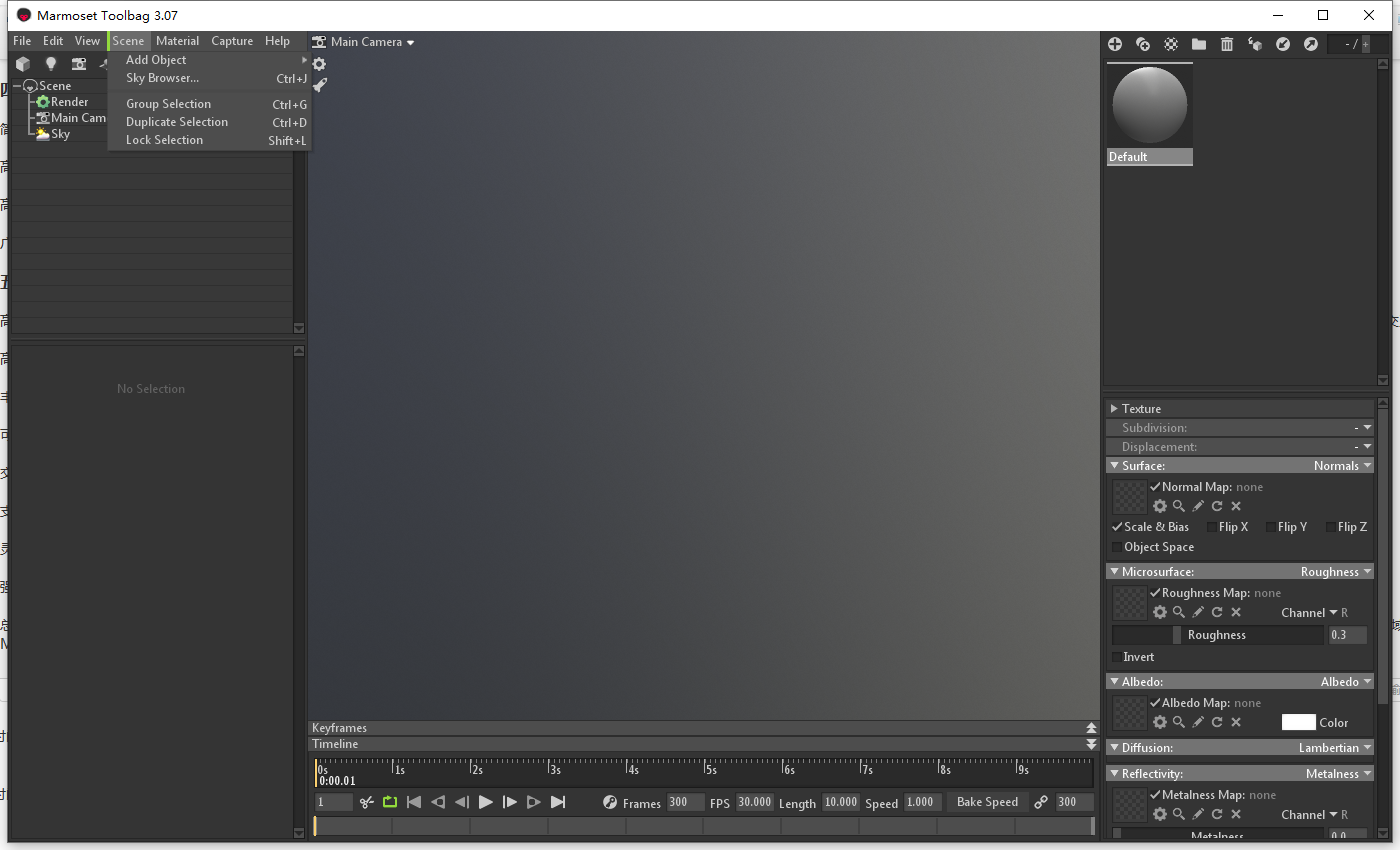Click the clock icon next to Frames
Viewport: 1400px width, 850px height.
click(x=610, y=802)
